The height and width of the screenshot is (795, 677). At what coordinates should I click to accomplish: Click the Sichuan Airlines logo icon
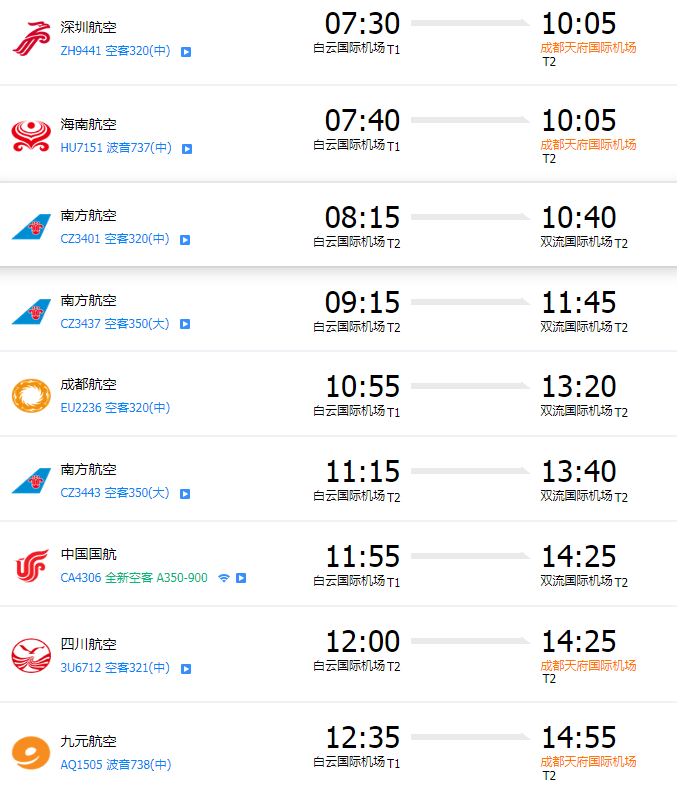[31, 655]
